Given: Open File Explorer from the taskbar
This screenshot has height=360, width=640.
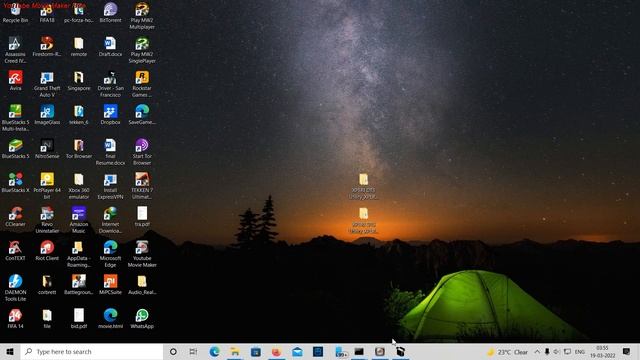Looking at the screenshot, I should tap(235, 352).
